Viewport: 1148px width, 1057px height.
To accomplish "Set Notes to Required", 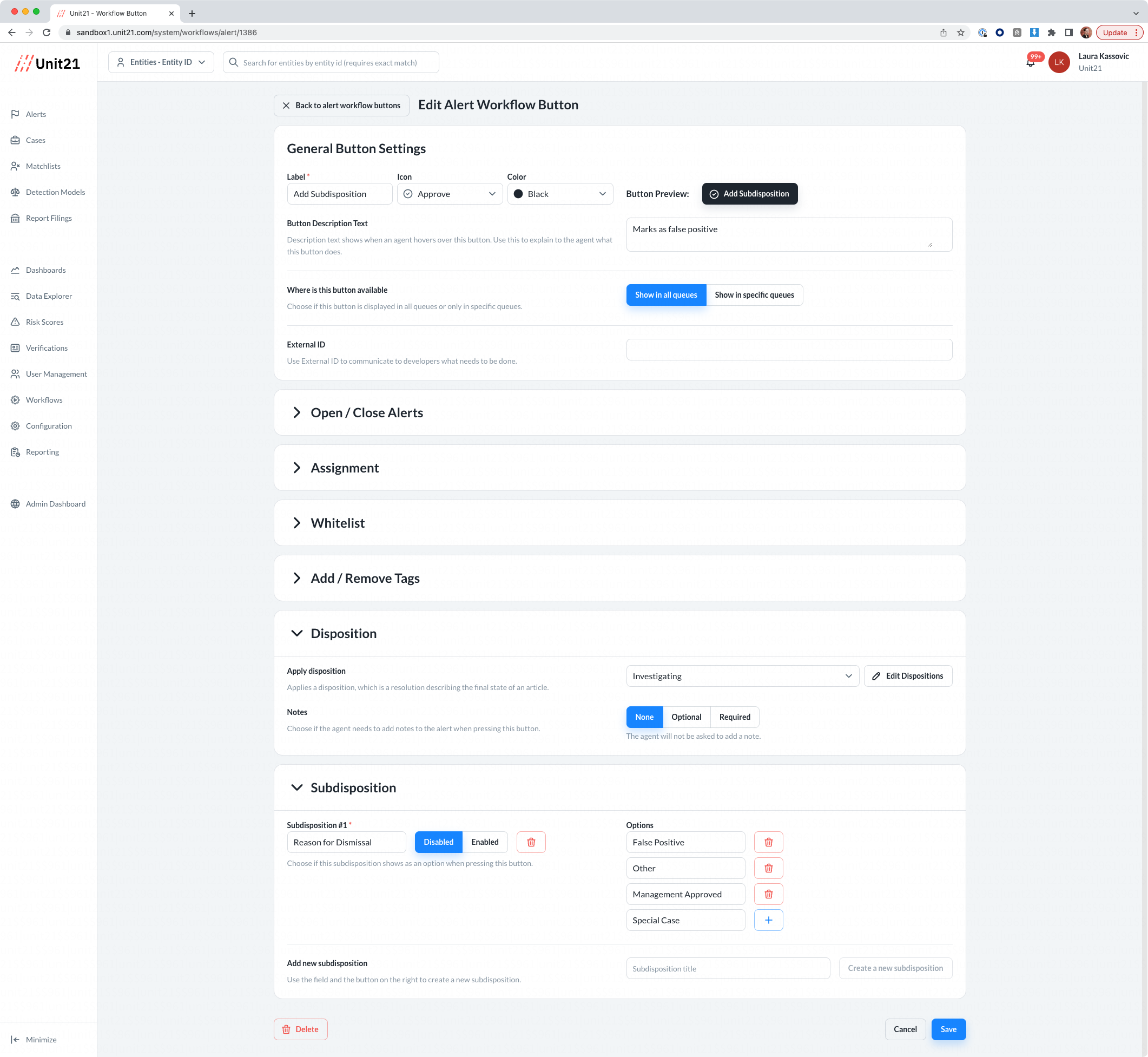I will tap(735, 717).
